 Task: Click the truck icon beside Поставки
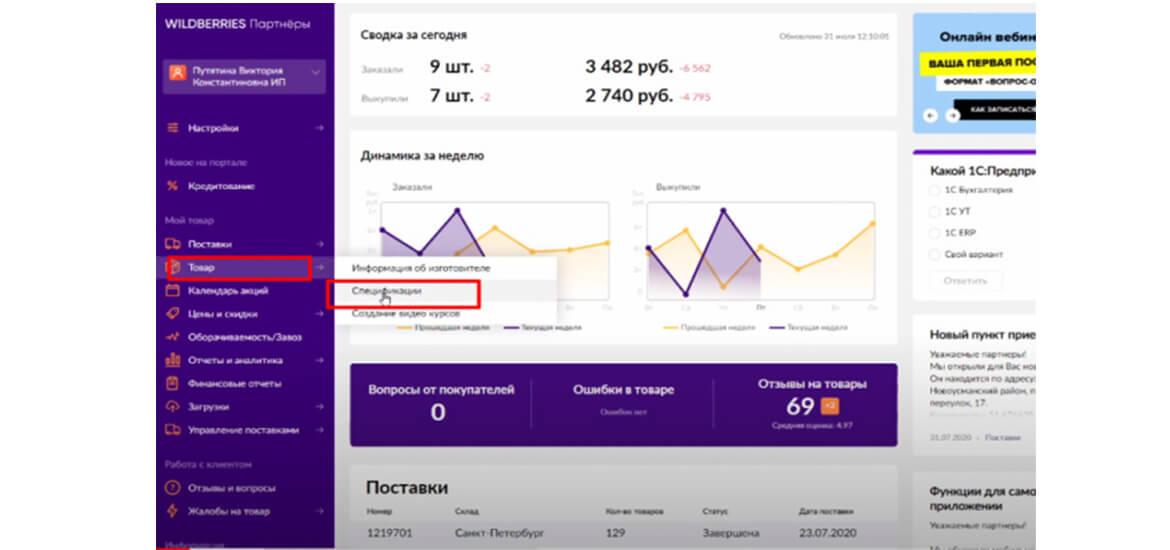pos(173,244)
